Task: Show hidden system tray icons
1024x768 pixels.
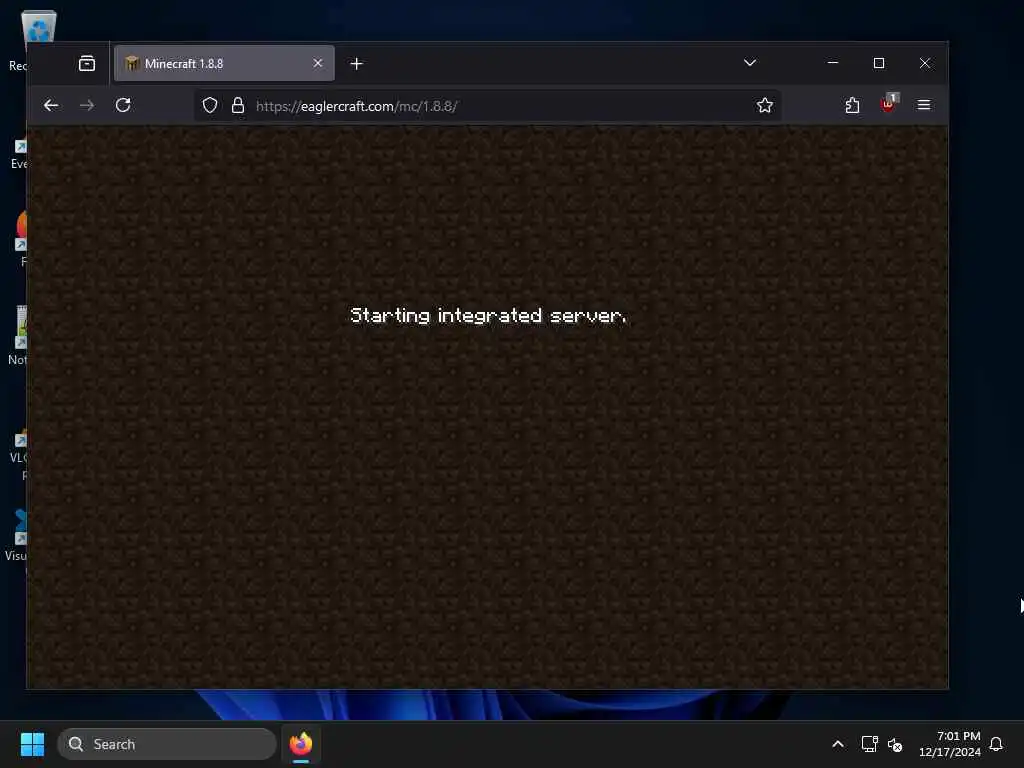Action: pos(838,744)
